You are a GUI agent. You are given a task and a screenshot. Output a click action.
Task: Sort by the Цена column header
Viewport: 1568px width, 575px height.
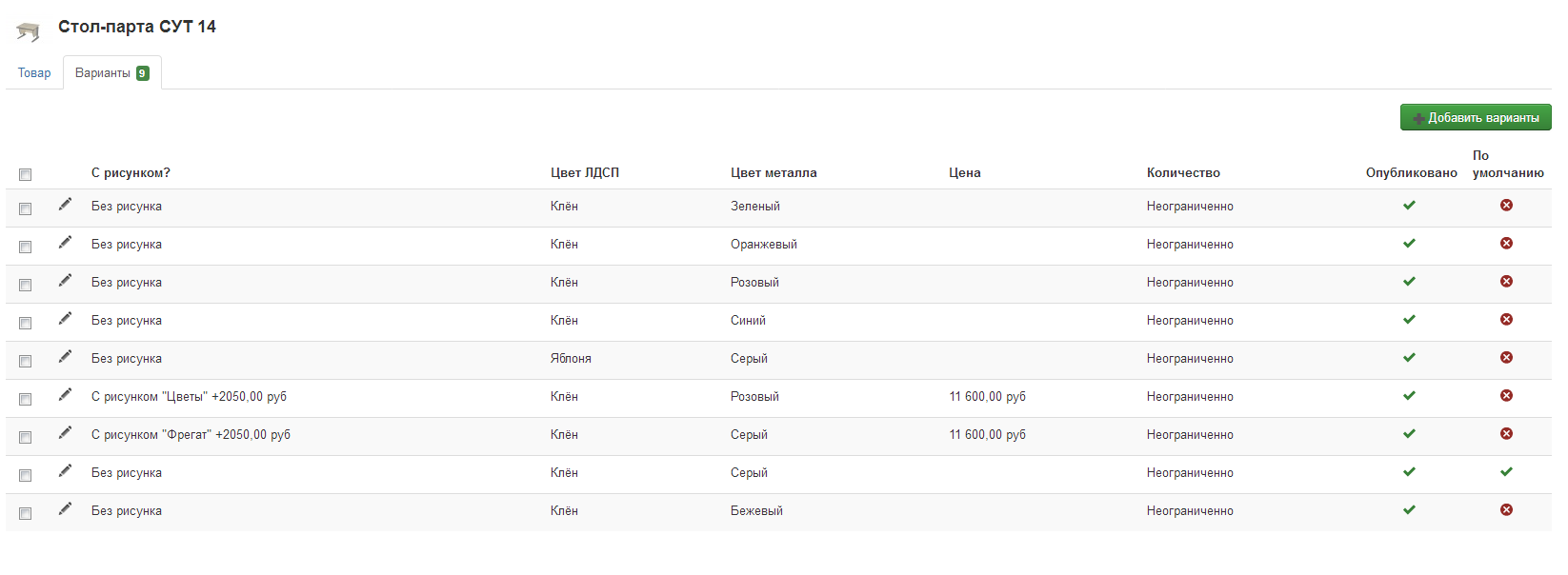965,173
